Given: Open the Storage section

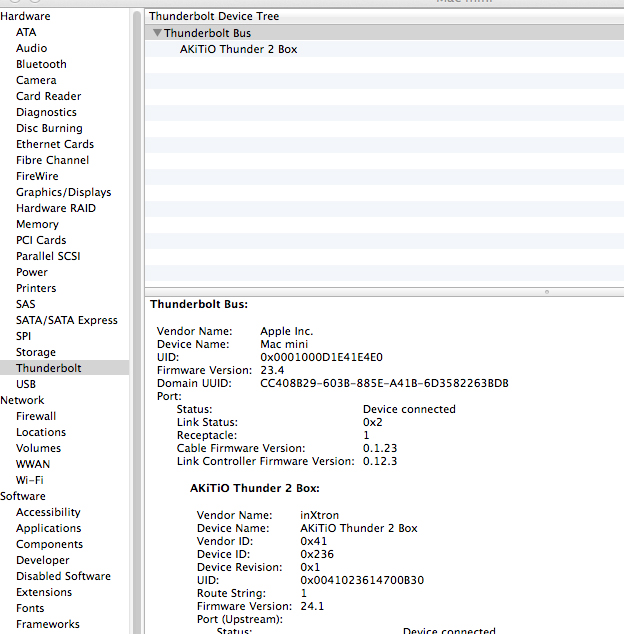Looking at the screenshot, I should tap(36, 352).
